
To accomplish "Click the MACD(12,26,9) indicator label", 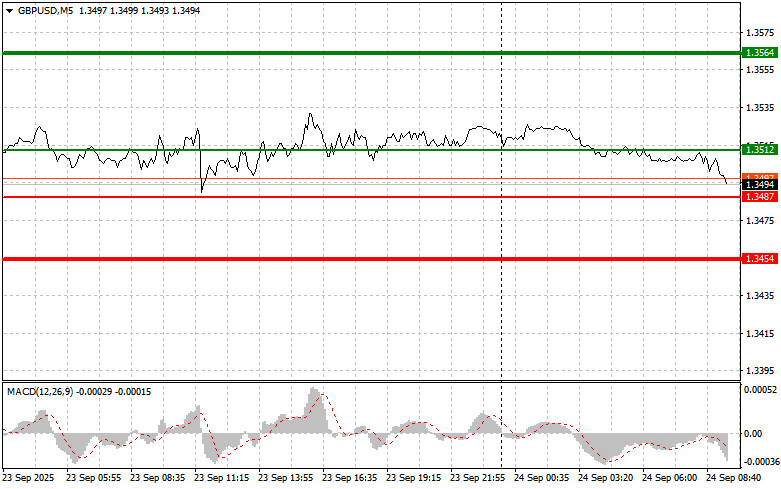I will tap(40, 392).
